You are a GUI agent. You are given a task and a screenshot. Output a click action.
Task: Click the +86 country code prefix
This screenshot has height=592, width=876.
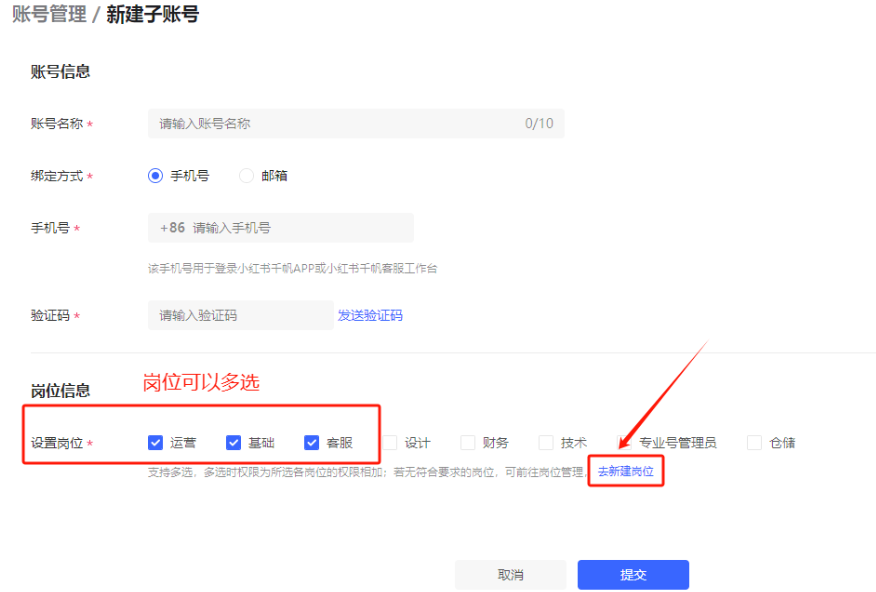172,228
